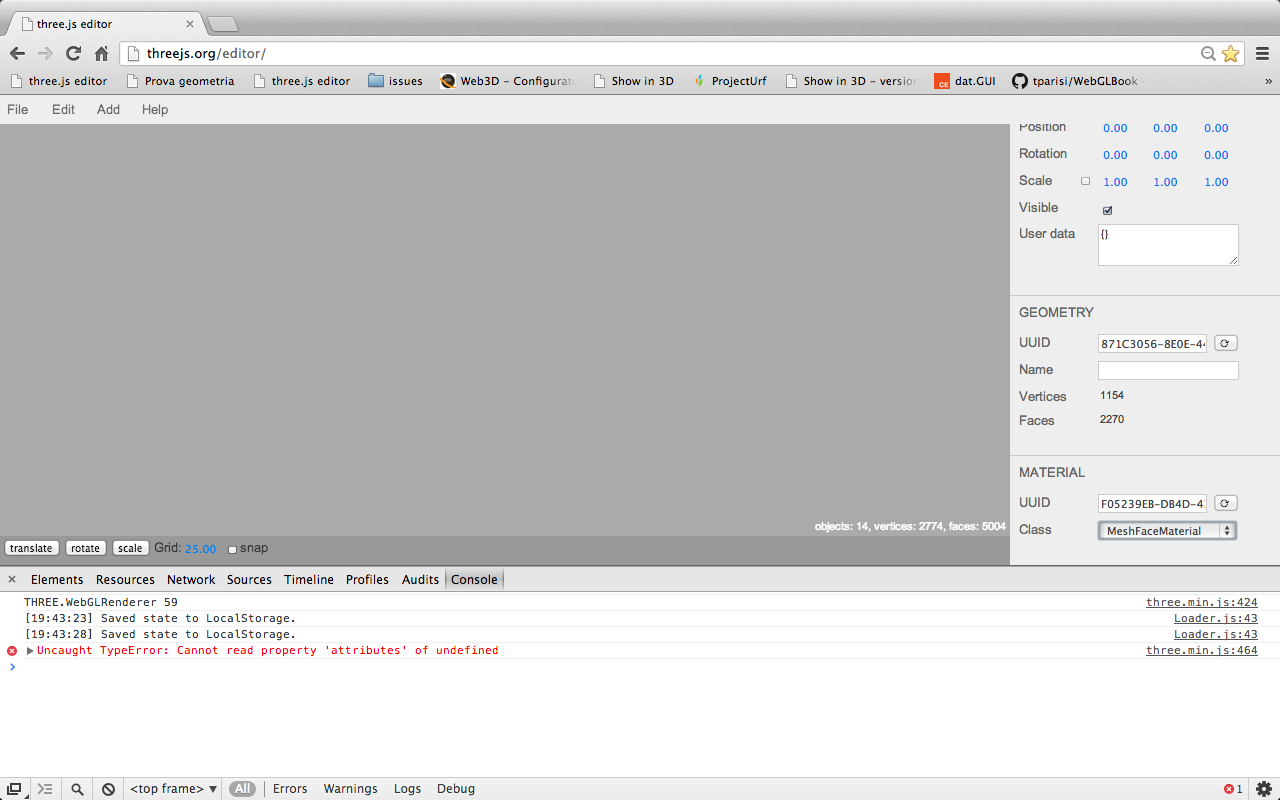Open the Web3D - Configurat bookmark
The image size is (1280, 800).
click(507, 81)
